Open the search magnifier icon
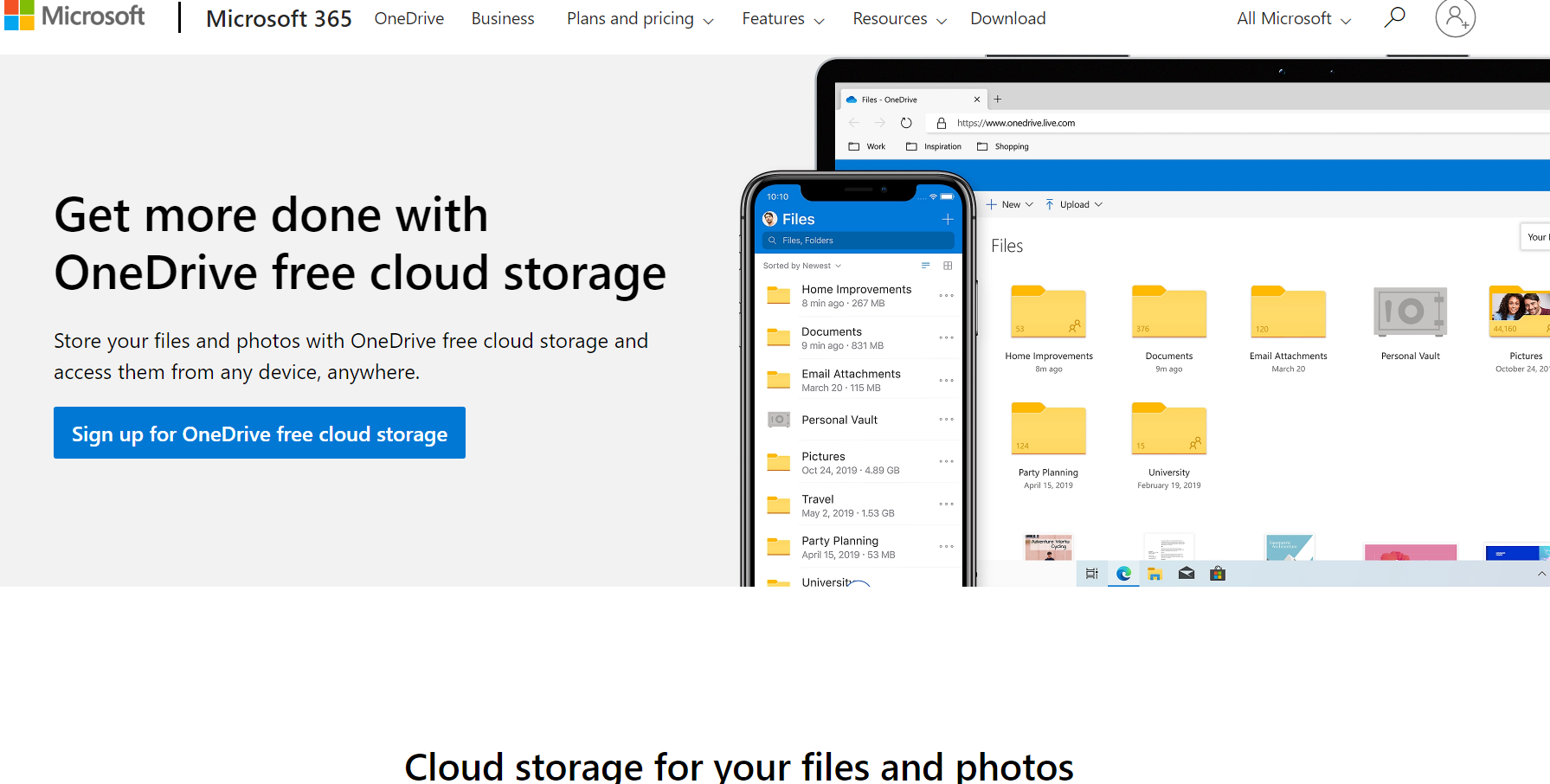Image resolution: width=1550 pixels, height=784 pixels. [1394, 17]
